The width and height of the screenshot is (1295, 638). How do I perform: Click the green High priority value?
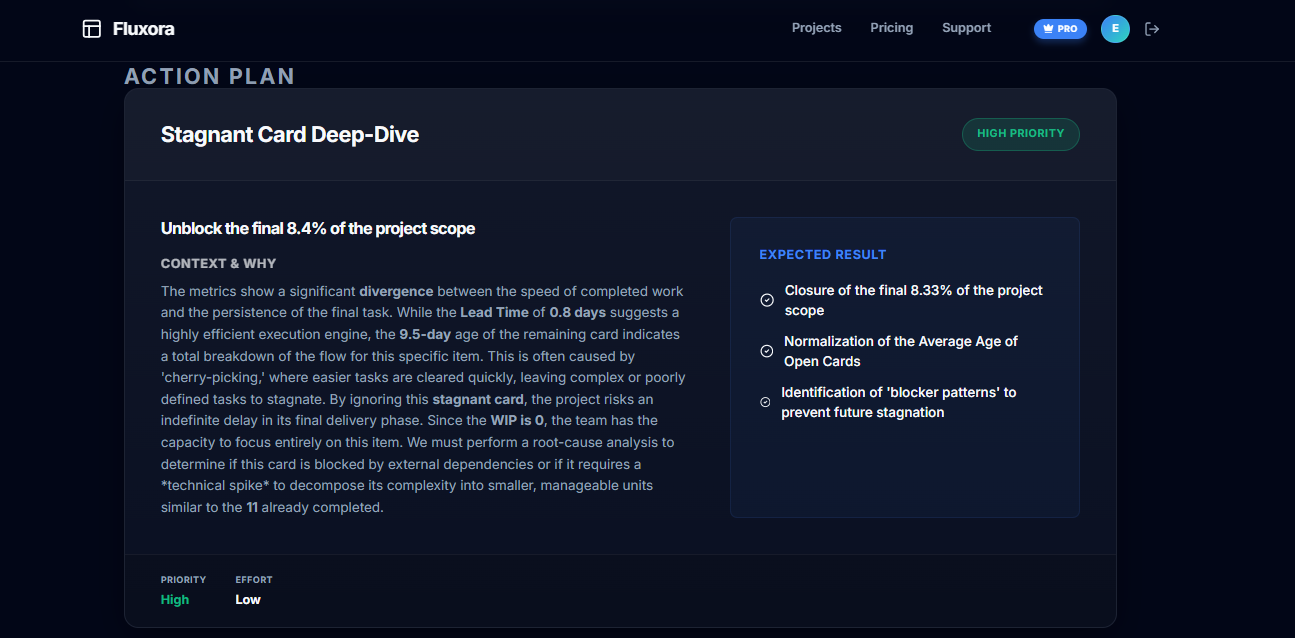point(175,600)
